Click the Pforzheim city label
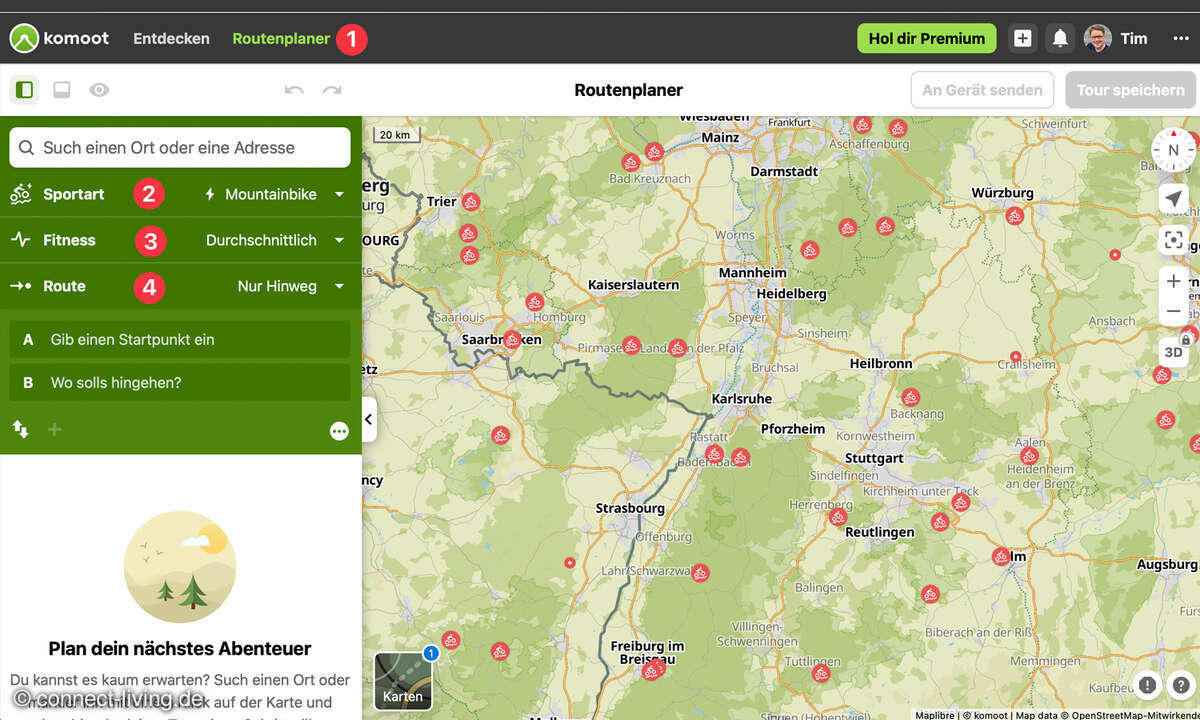The image size is (1200, 720). coord(793,429)
